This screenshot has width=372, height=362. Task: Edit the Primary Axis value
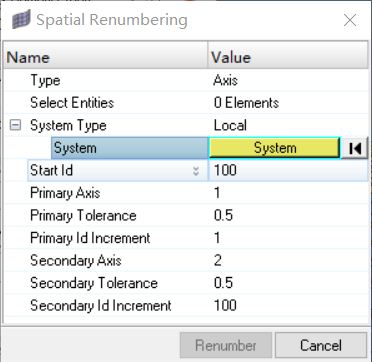[x=289, y=193]
